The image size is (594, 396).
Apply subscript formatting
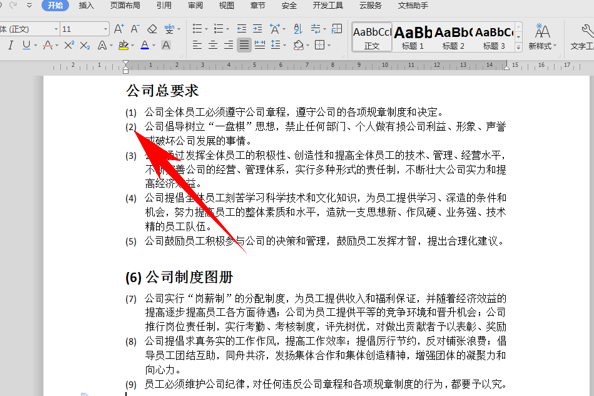click(x=85, y=45)
